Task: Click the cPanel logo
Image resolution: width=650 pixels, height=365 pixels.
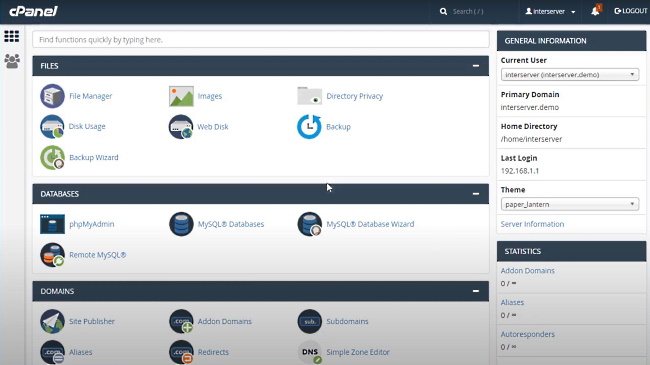Action: pos(34,11)
